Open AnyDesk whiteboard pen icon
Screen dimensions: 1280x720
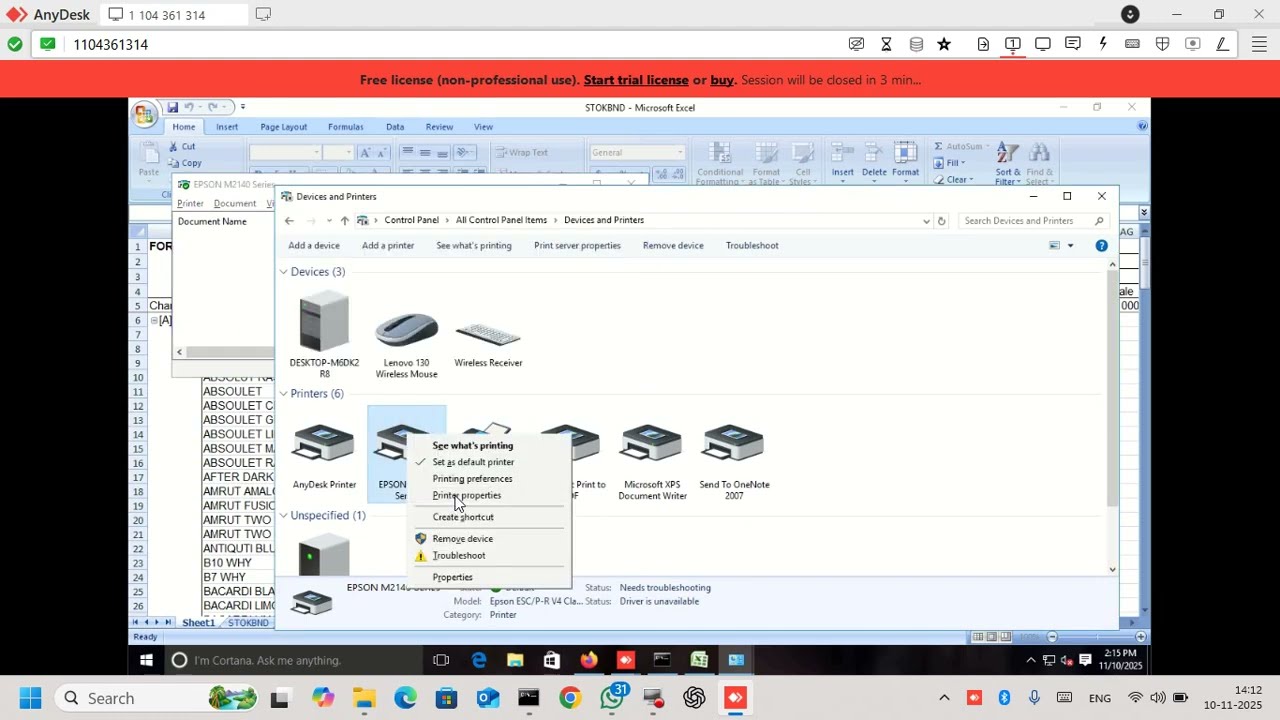point(1222,44)
